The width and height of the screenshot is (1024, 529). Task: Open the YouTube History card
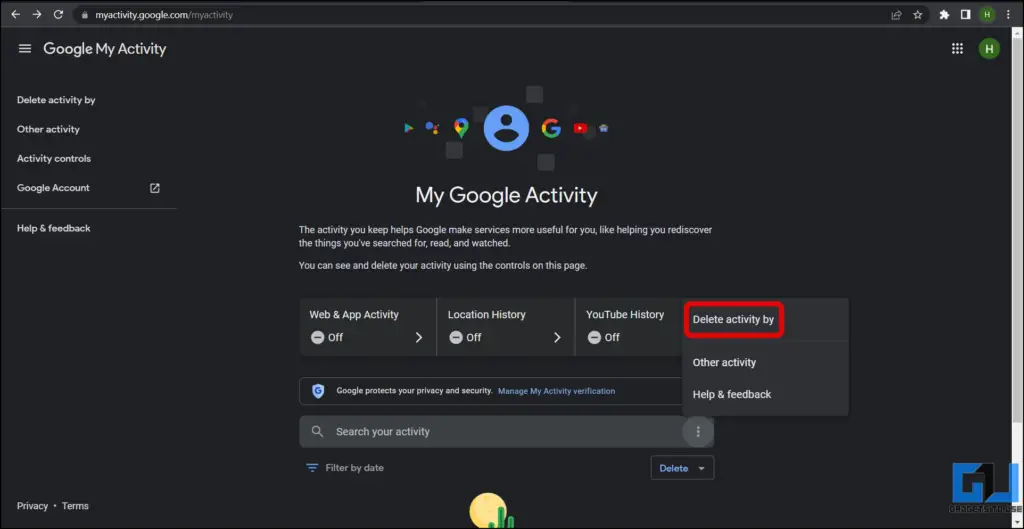629,327
